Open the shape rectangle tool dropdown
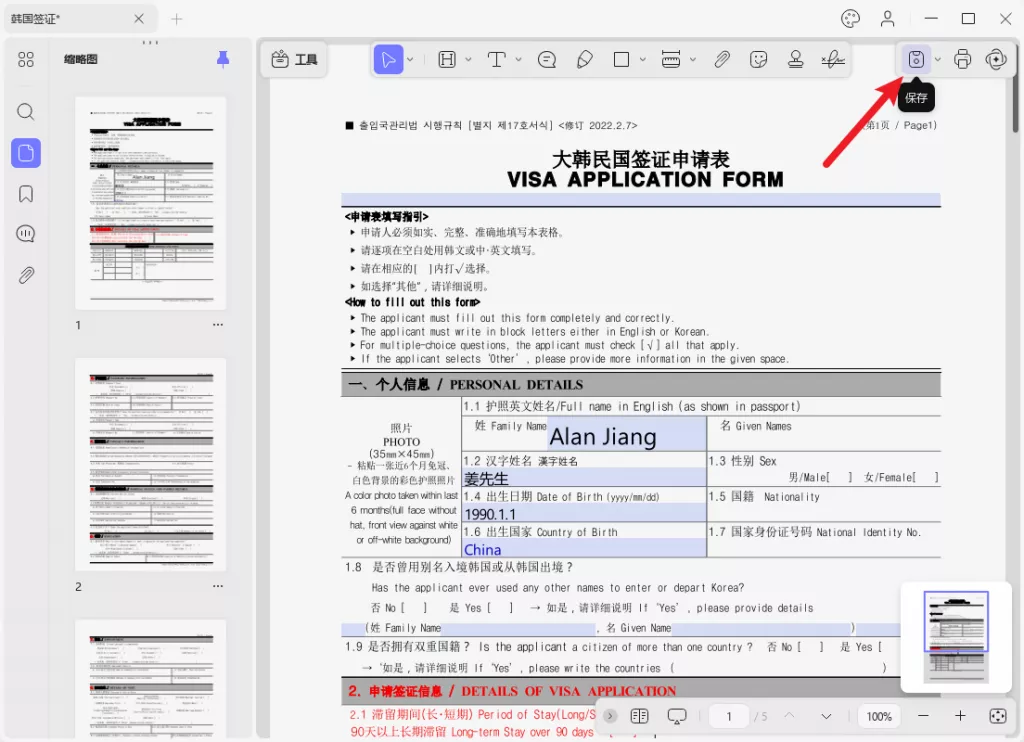The width and height of the screenshot is (1024, 742). click(x=642, y=60)
